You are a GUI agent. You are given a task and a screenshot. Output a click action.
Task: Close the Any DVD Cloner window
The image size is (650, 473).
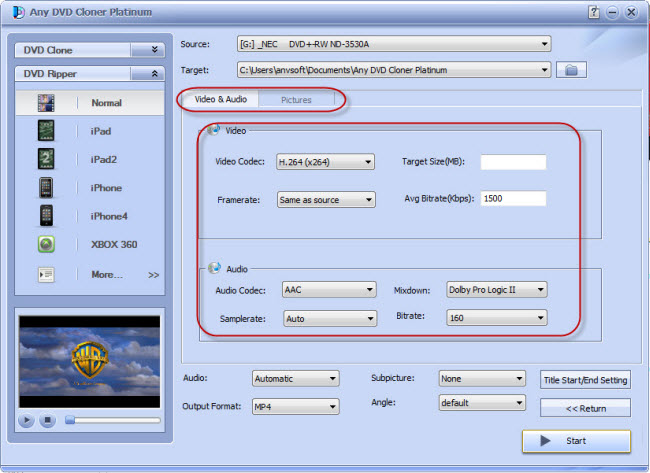click(631, 12)
